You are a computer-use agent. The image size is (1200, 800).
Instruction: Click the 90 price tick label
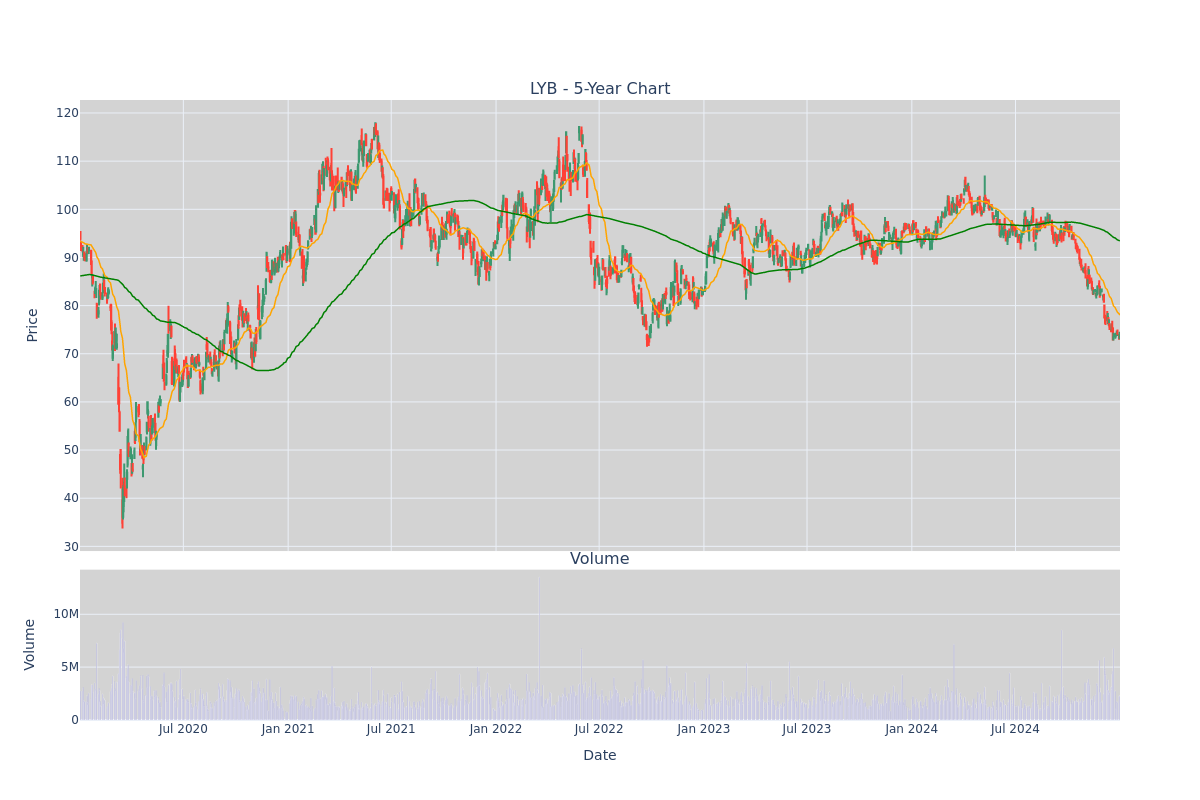coord(70,257)
